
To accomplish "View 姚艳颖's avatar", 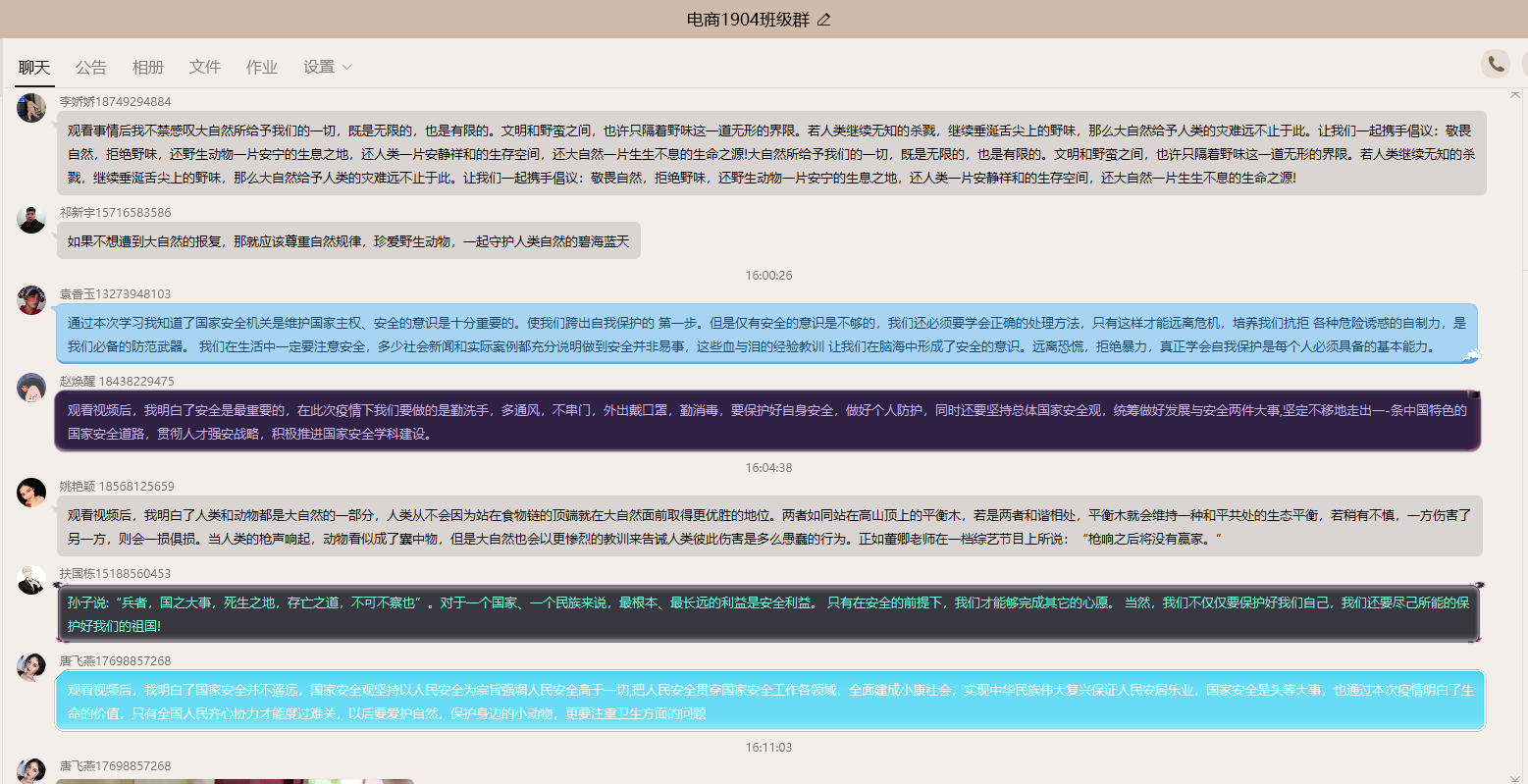I will 31,493.
